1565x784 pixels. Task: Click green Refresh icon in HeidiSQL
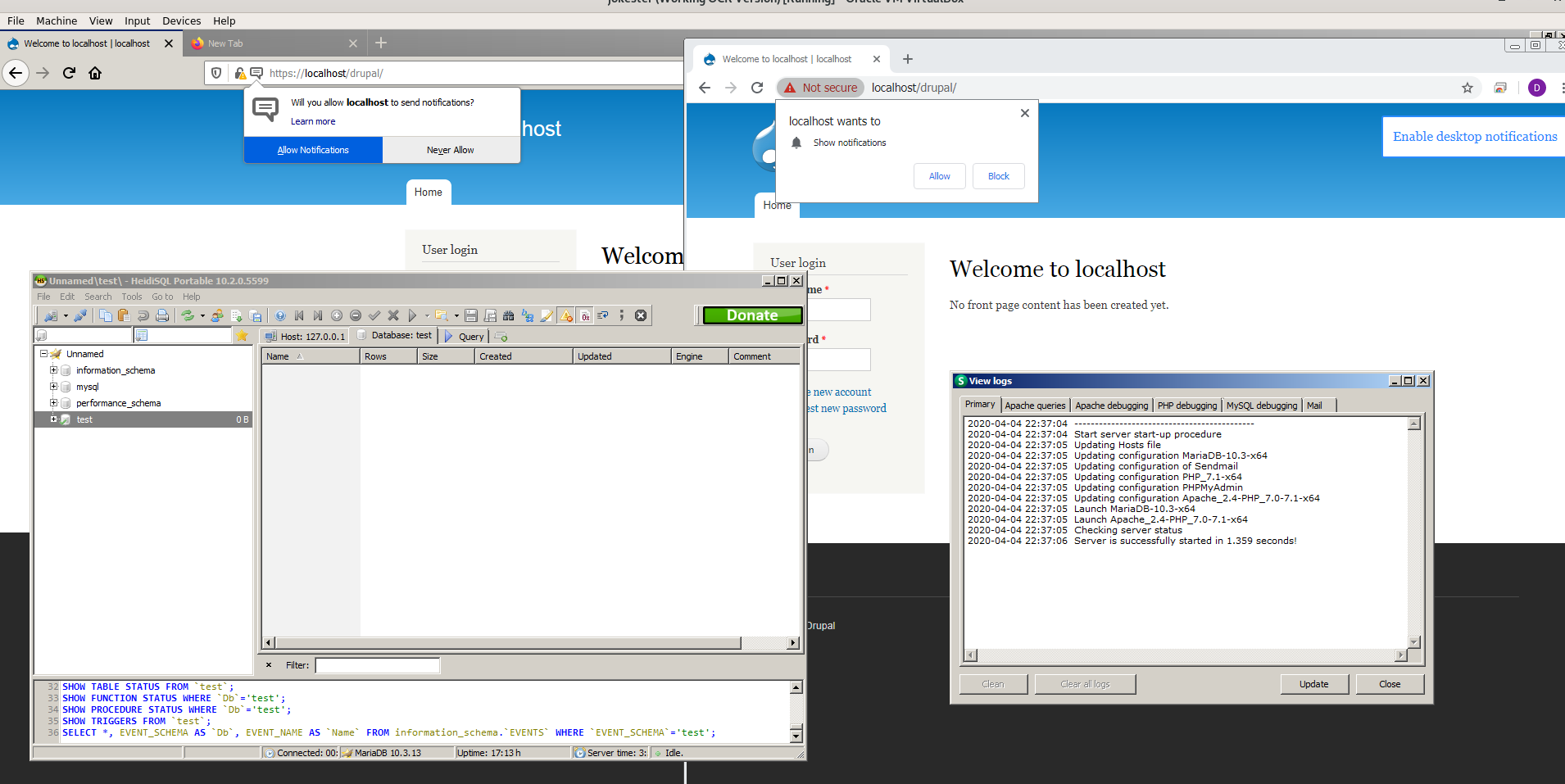(x=188, y=315)
